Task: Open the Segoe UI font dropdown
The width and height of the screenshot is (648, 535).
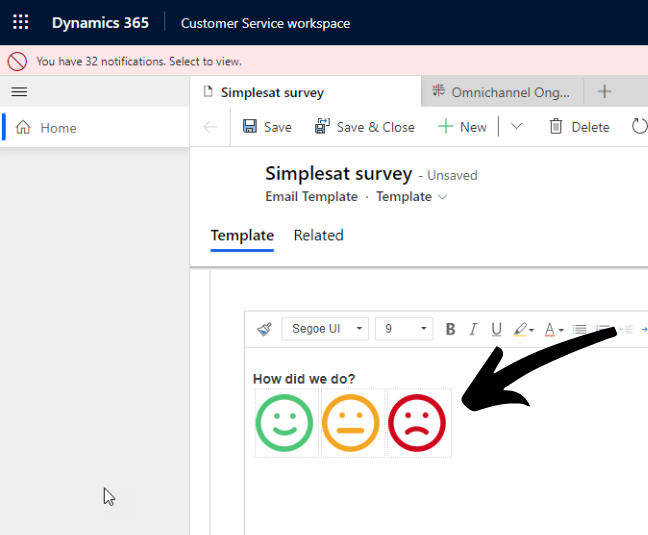Action: click(325, 329)
